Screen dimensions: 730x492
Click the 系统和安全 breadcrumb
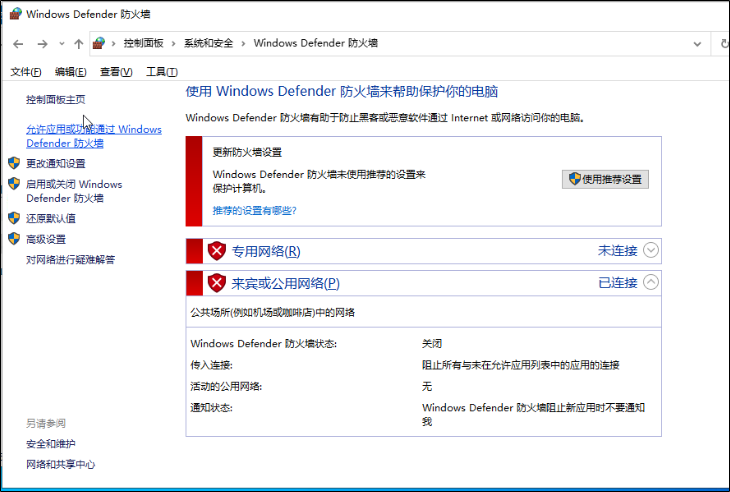(x=208, y=43)
